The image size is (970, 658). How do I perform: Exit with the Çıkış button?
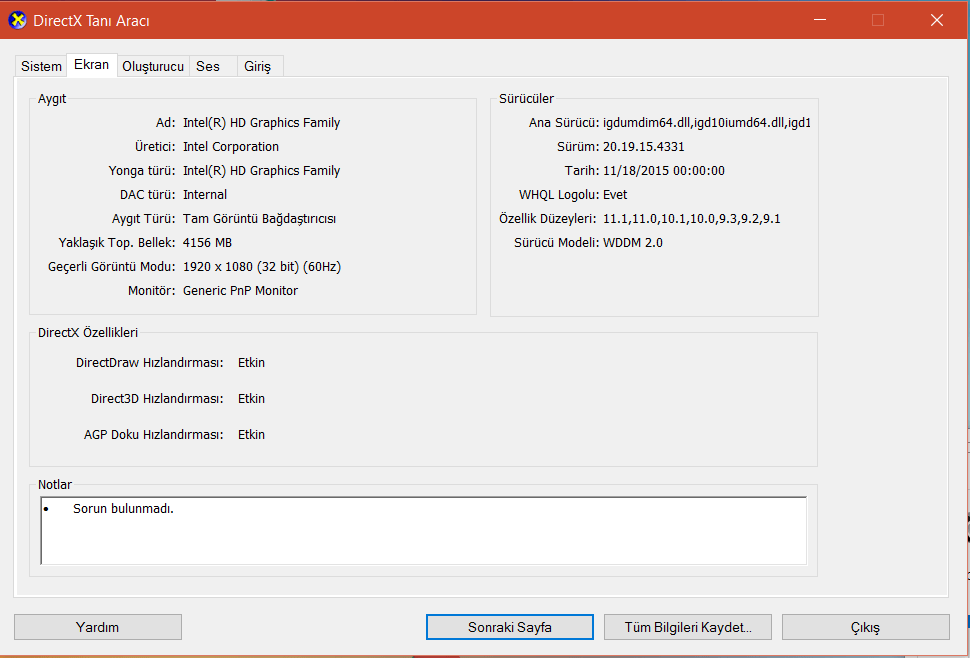click(x=865, y=627)
